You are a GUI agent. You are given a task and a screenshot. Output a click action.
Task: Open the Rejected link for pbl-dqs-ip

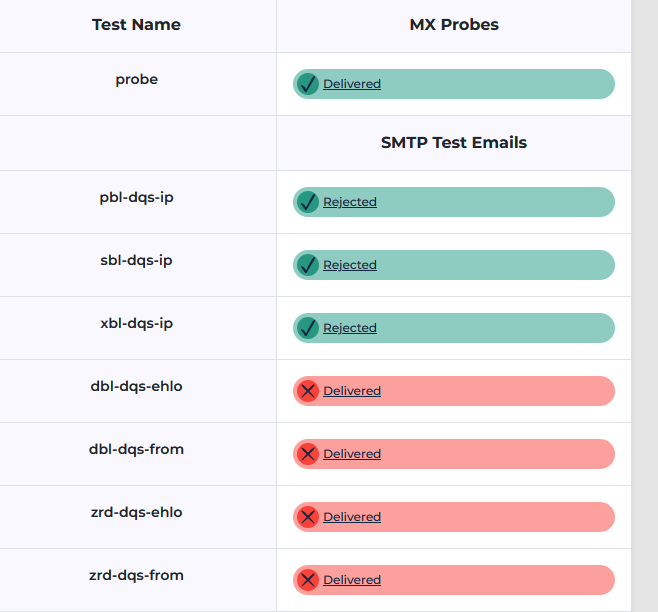(350, 202)
